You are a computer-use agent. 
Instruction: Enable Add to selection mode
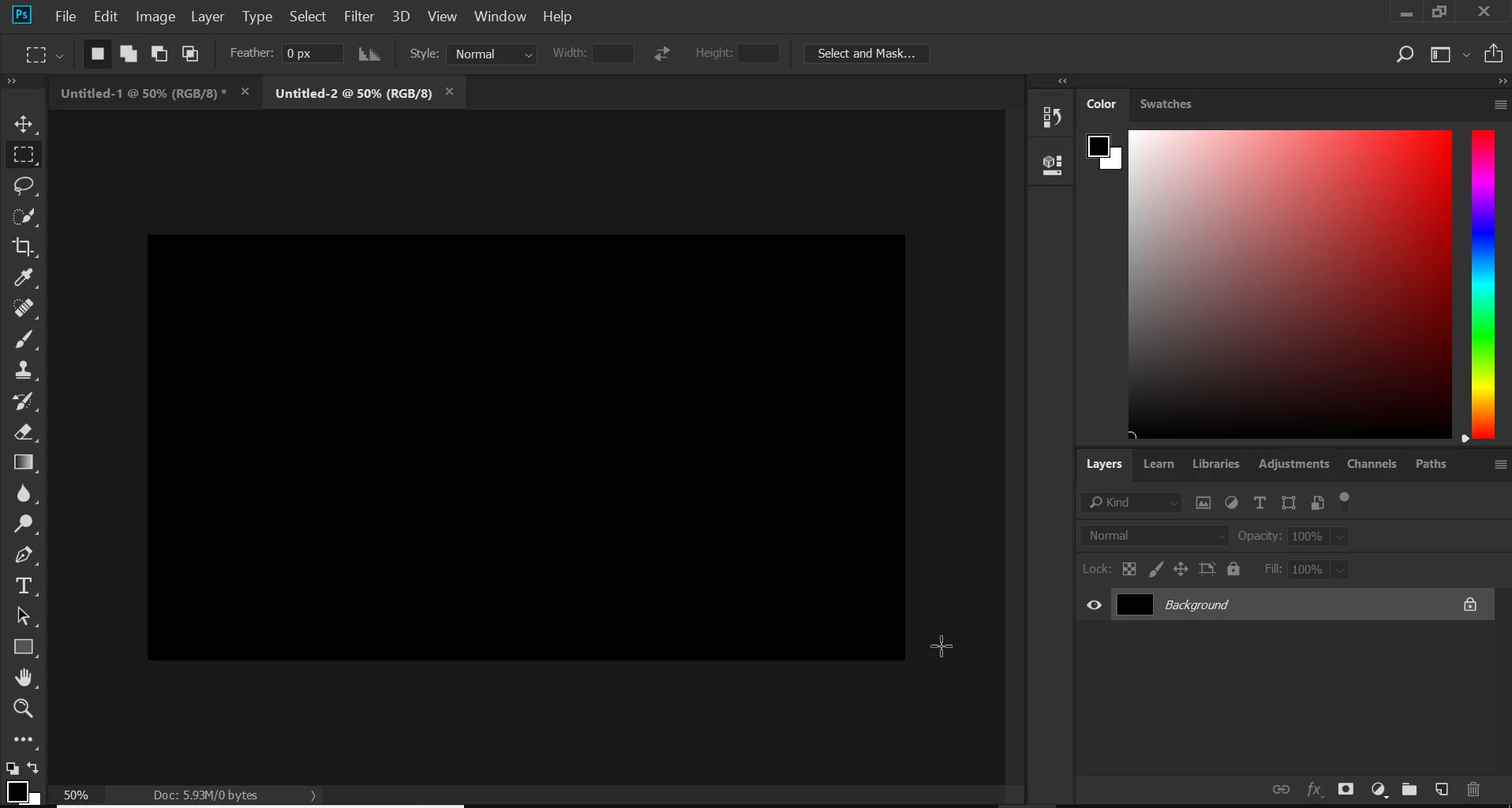point(129,54)
